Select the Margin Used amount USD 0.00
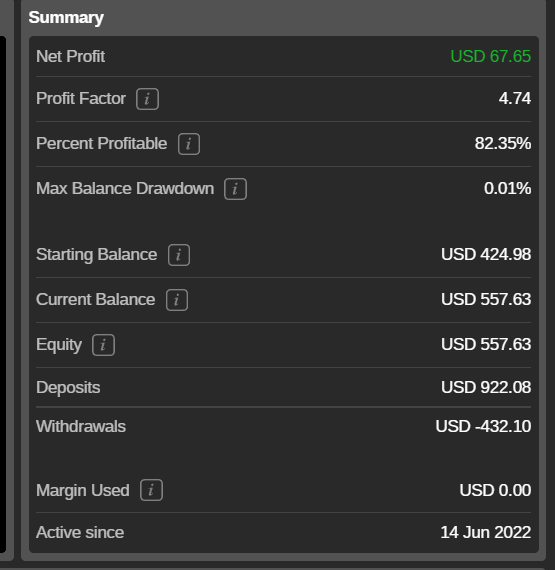The width and height of the screenshot is (555, 570). 495,490
